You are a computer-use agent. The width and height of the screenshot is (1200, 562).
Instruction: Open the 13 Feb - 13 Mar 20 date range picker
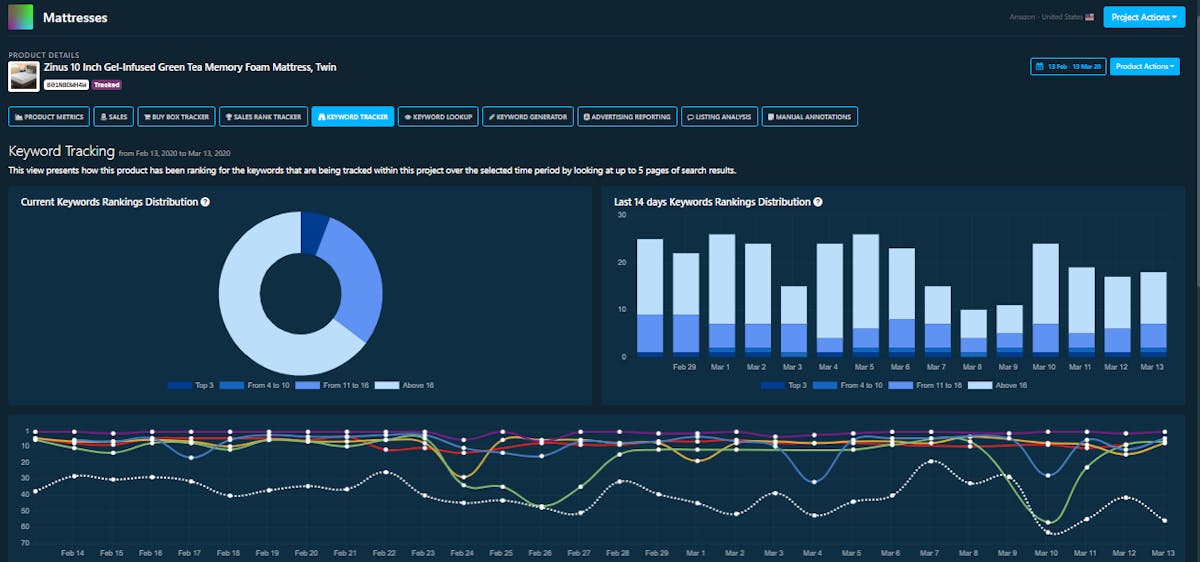1068,66
